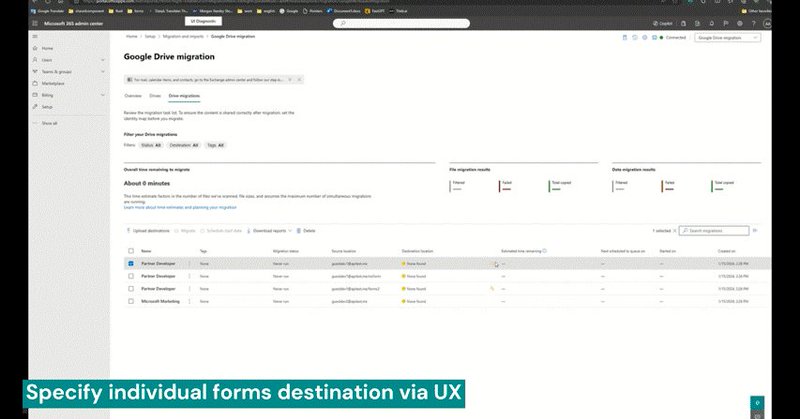Sort by the Name column header

(146, 251)
